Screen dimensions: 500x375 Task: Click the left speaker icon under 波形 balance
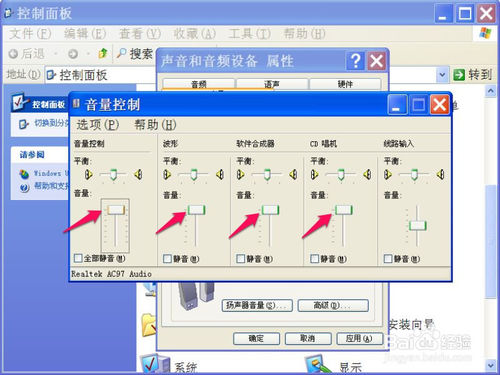click(x=167, y=174)
